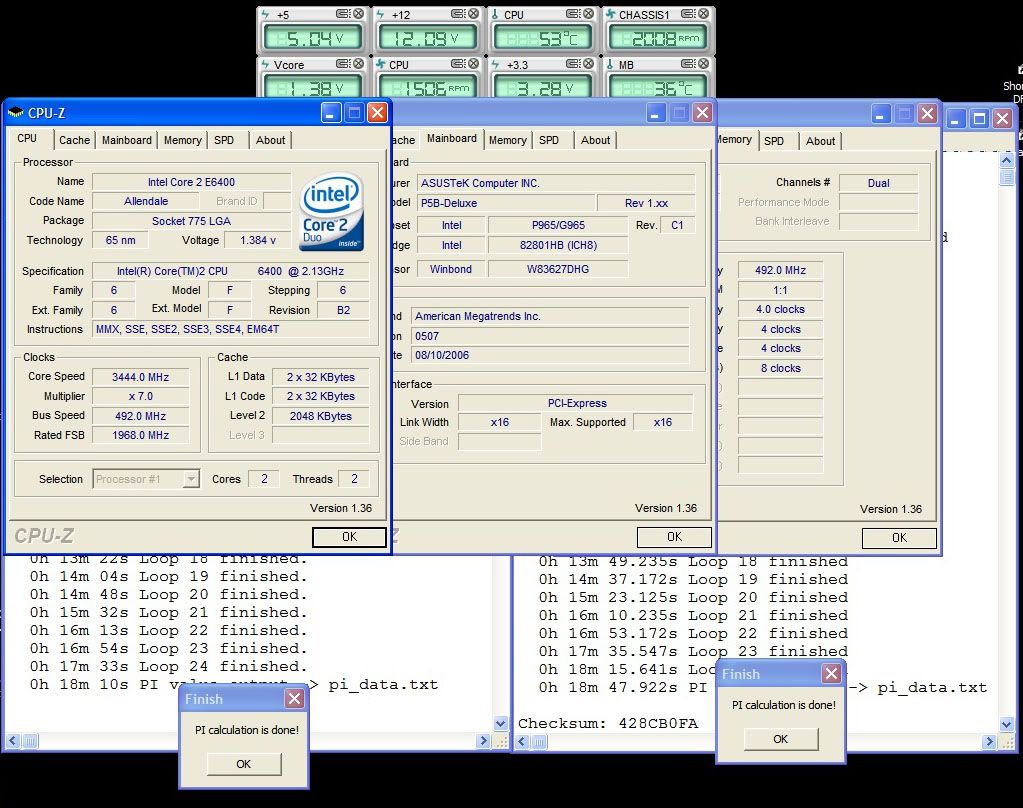Click OK in the CPU tab CPU-Z window
The image size is (1023, 808).
tap(350, 536)
